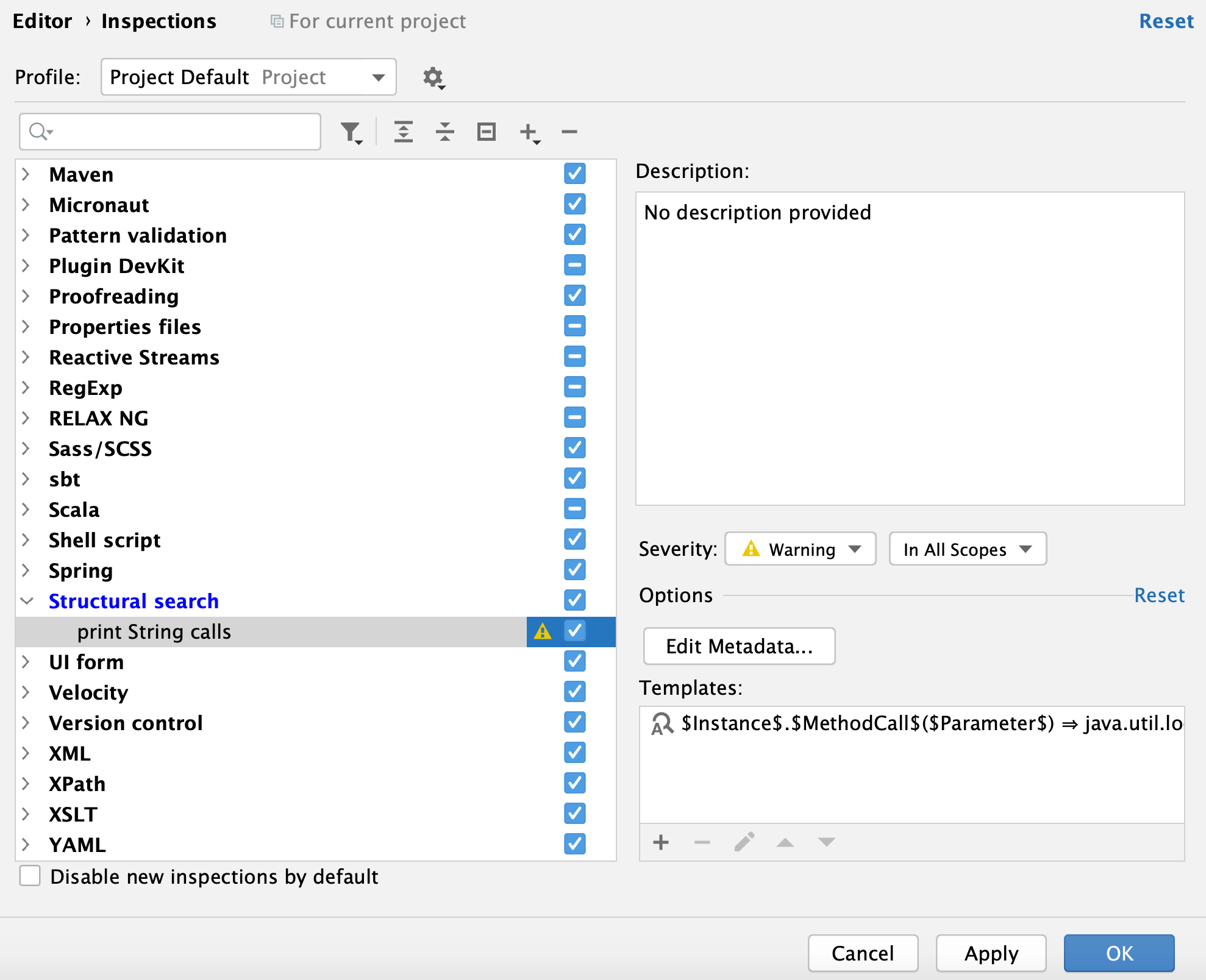The image size is (1206, 980).
Task: Click the filter inspections icon
Action: pyautogui.click(x=350, y=132)
